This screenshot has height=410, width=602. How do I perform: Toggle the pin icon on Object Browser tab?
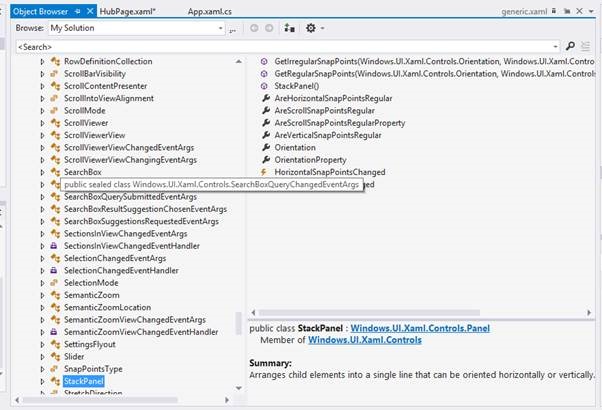coord(78,12)
